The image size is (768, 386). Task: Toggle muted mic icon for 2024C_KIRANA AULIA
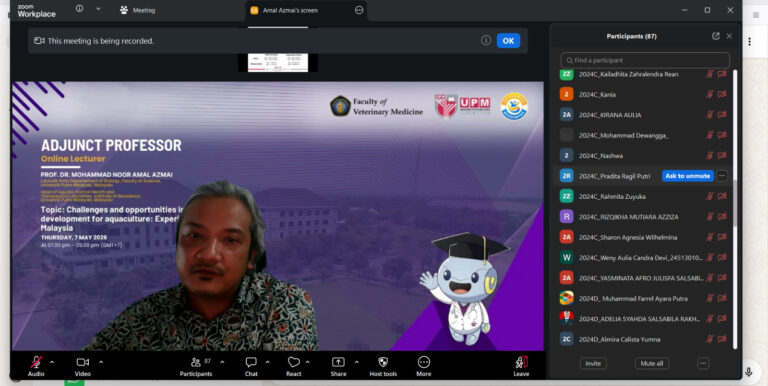710,115
